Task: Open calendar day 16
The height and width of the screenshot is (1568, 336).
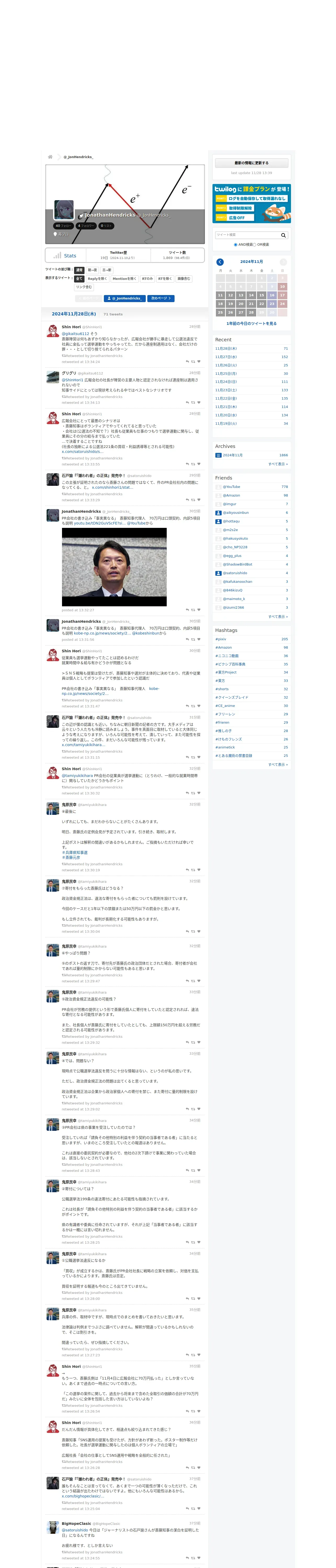Action: pos(272,295)
